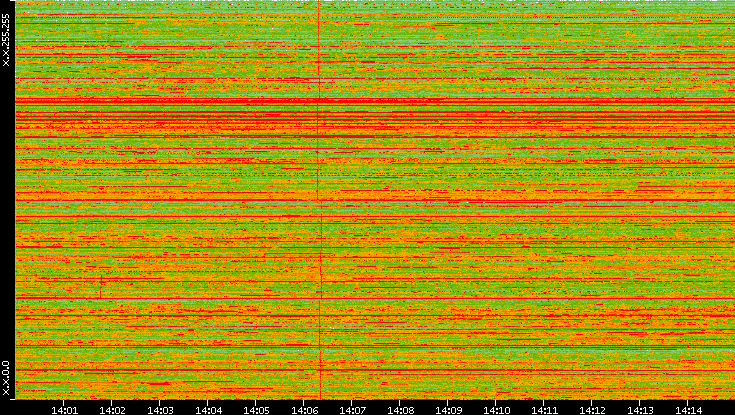Click the 14:08 time axis label
This screenshot has height=415, width=735.
400,411
